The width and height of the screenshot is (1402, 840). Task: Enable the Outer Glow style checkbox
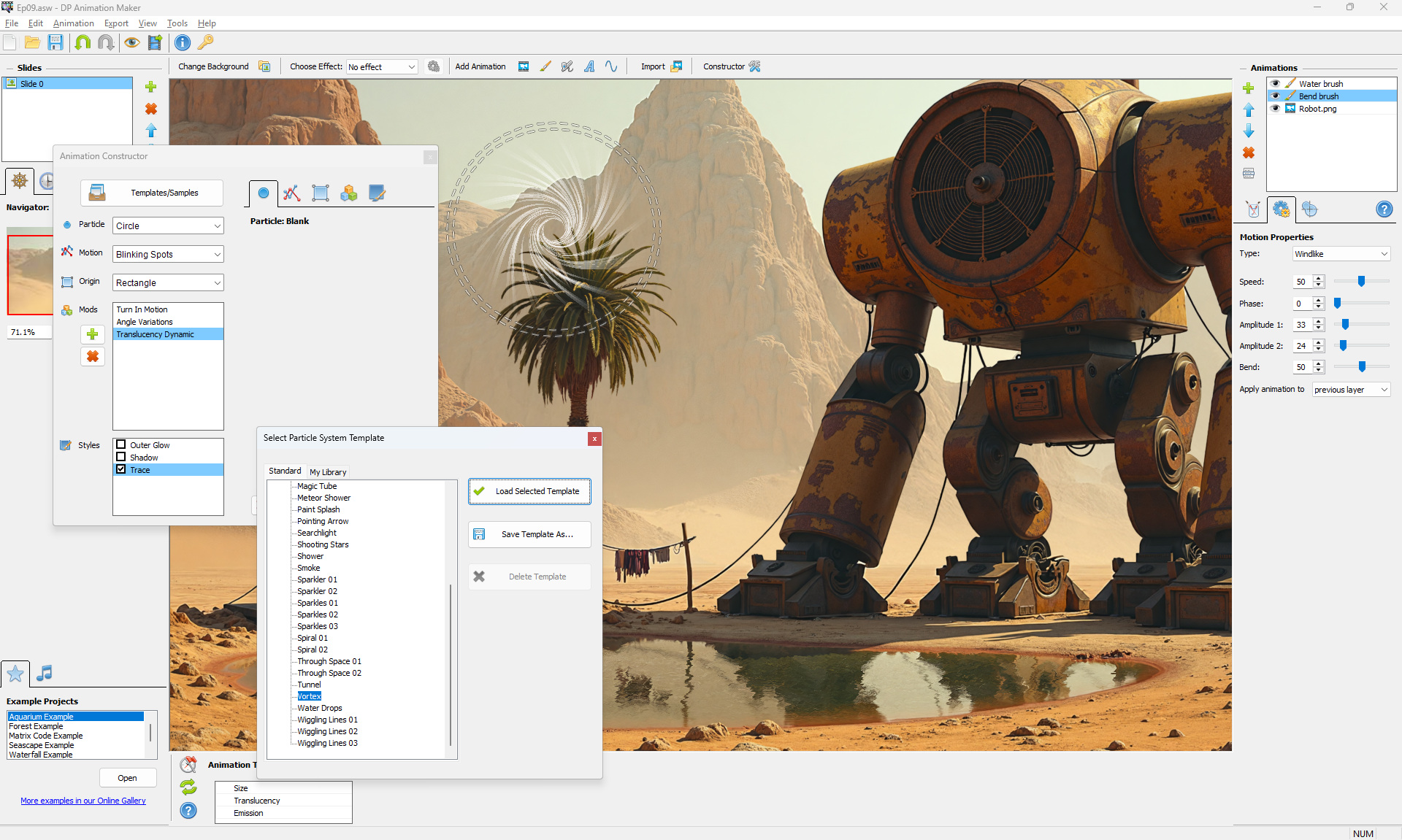pyautogui.click(x=121, y=444)
